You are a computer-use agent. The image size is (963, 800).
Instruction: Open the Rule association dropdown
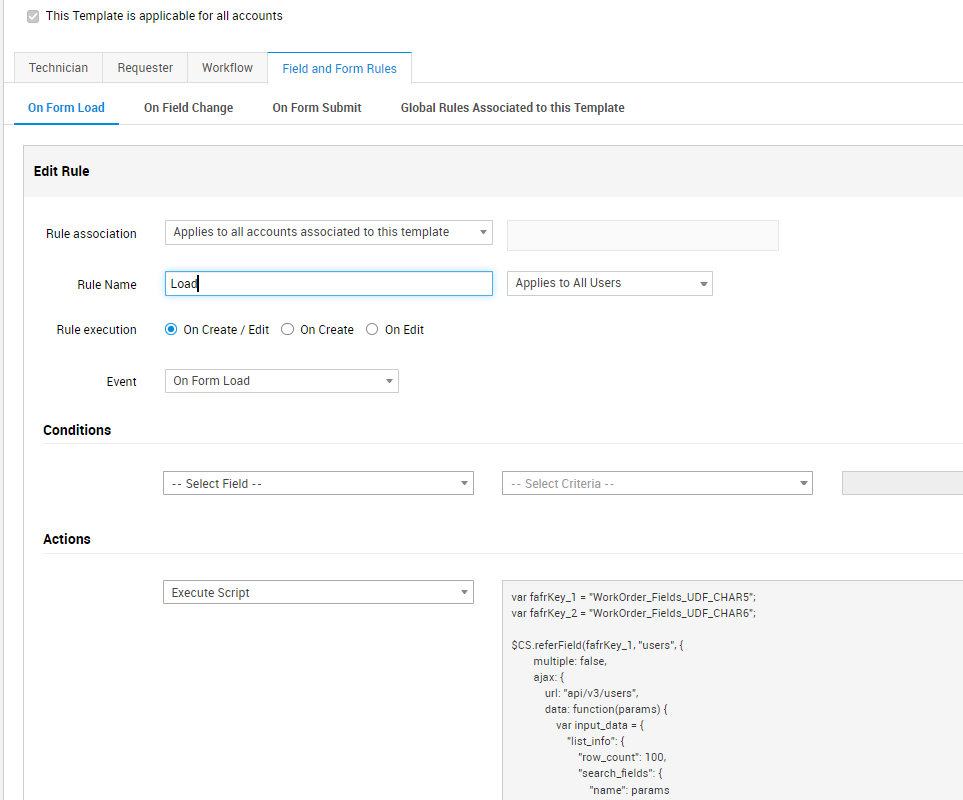pyautogui.click(x=328, y=232)
